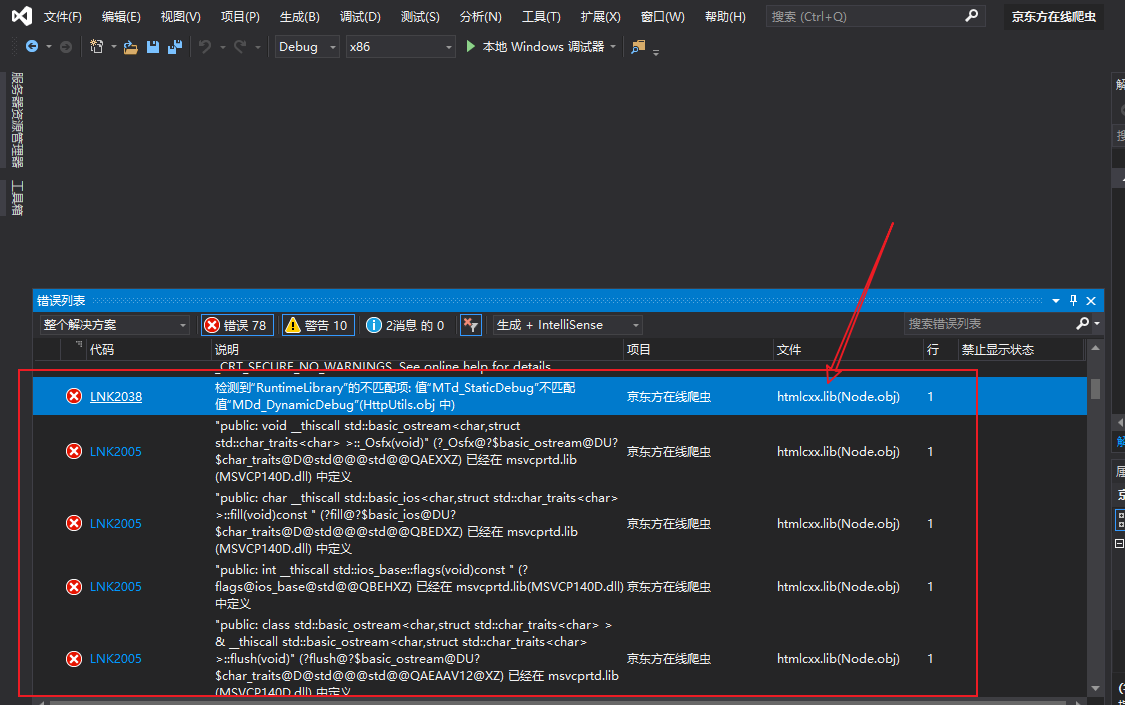Save the current file with Save icon
Screen dimensions: 1125x705
153,47
